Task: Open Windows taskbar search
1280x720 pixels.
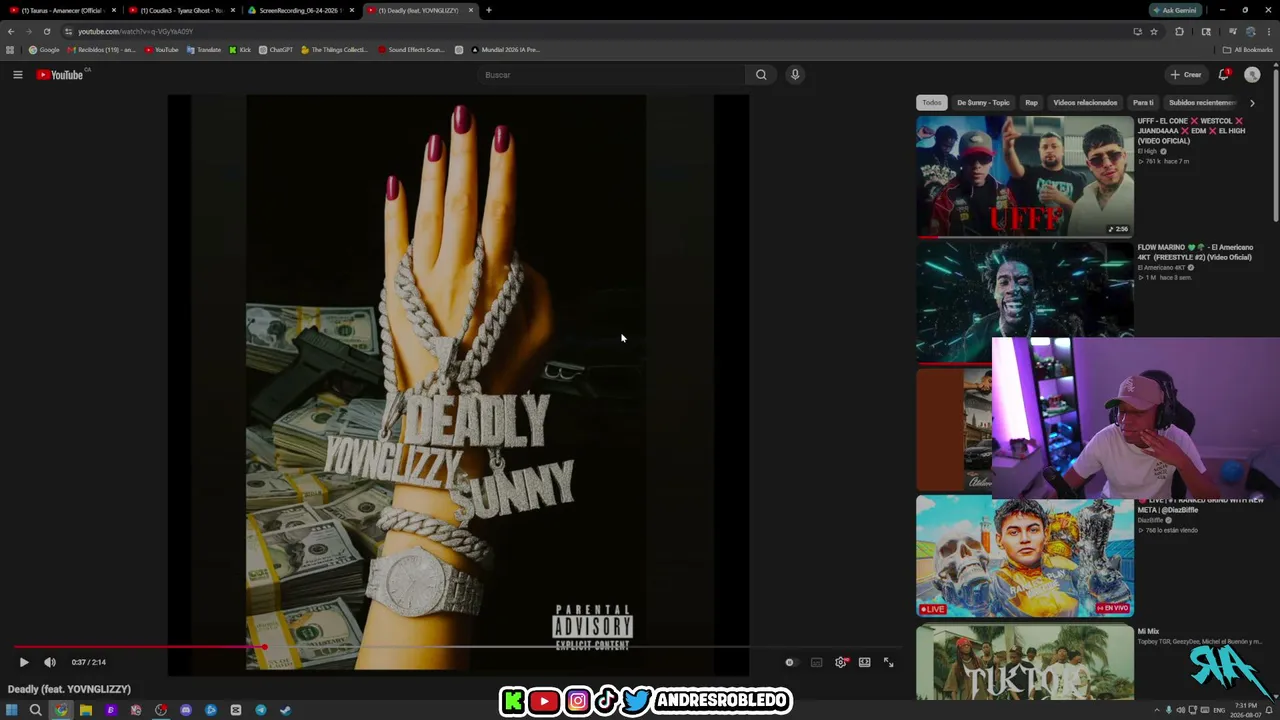Action: coord(35,710)
